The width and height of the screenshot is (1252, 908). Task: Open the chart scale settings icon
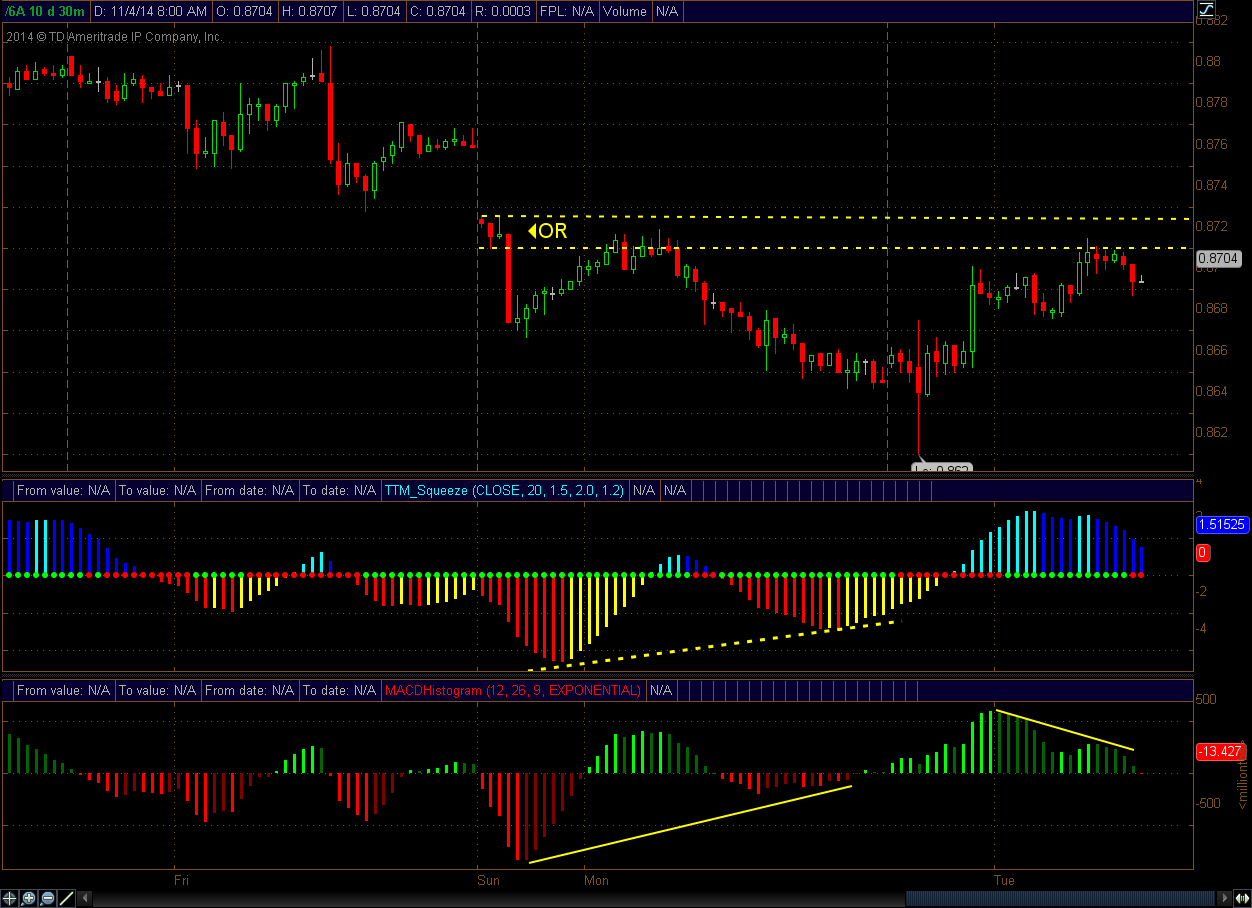point(1206,10)
